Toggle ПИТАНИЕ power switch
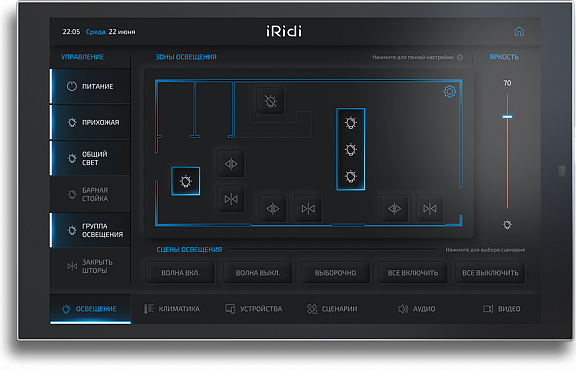This screenshot has height=370, width=576. pos(90,86)
